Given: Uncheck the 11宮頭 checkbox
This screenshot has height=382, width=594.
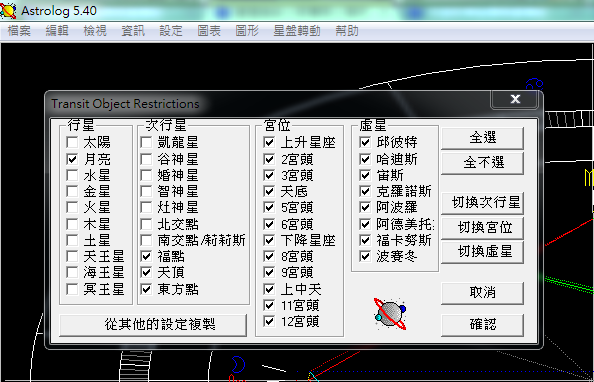Looking at the screenshot, I should tap(269, 305).
